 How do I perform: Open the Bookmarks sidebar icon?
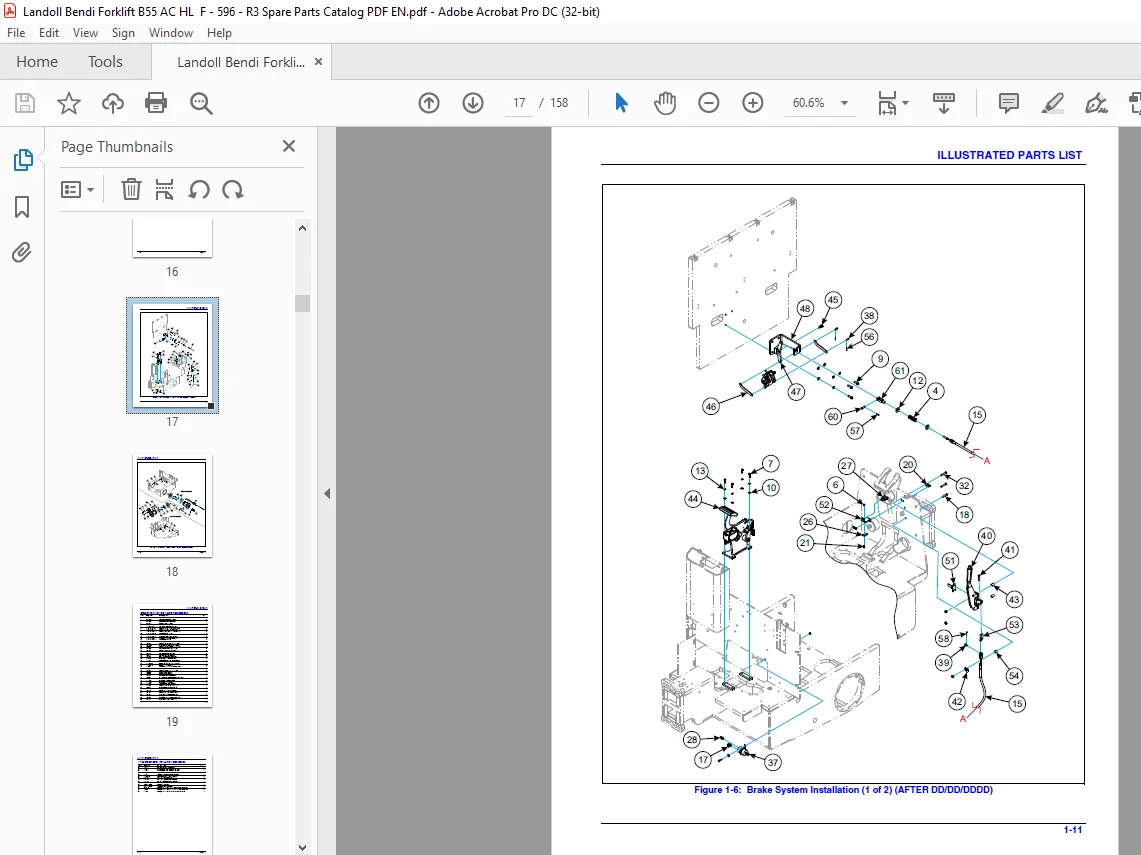point(22,207)
